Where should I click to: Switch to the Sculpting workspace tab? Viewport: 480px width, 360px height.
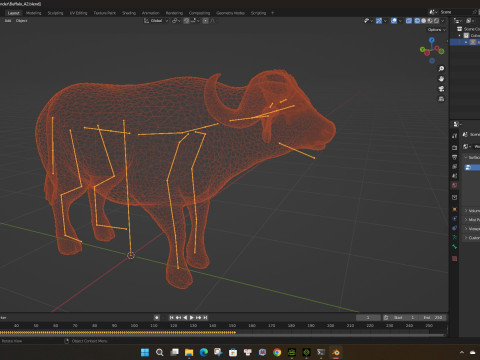click(55, 13)
